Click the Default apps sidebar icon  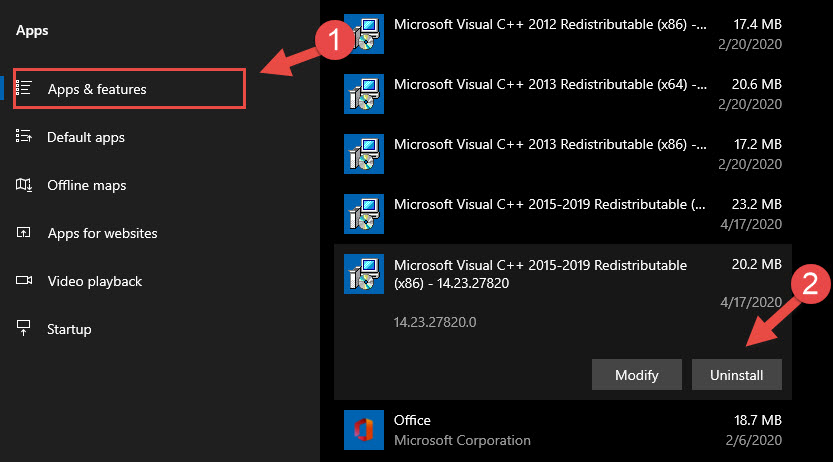click(x=24, y=136)
